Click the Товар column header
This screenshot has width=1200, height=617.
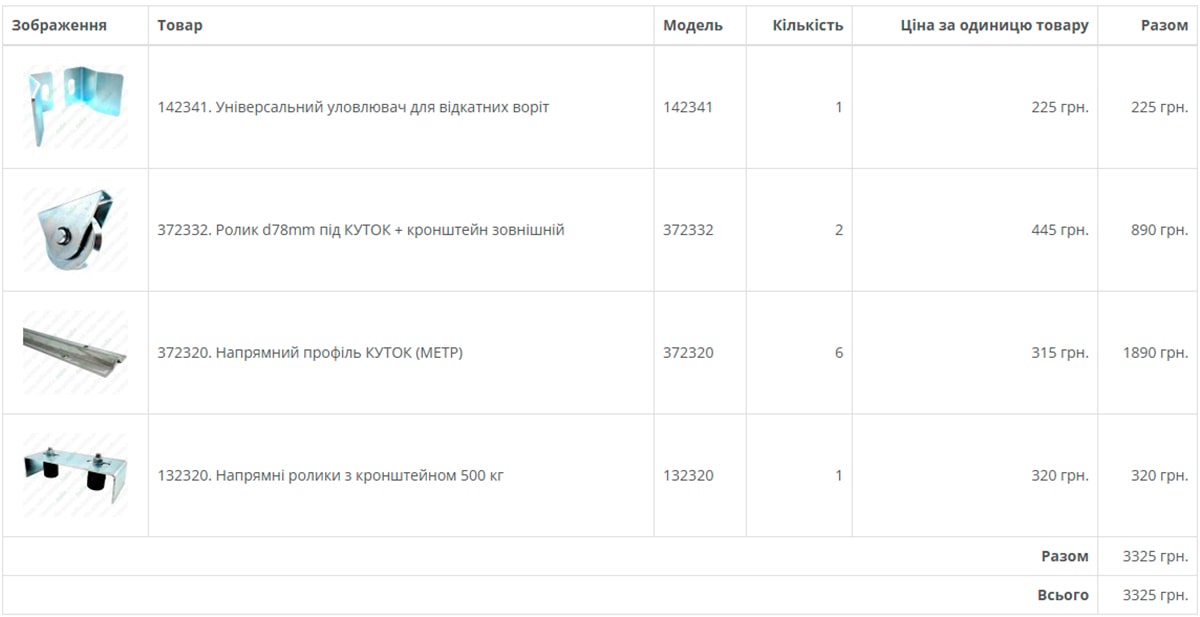pos(180,26)
